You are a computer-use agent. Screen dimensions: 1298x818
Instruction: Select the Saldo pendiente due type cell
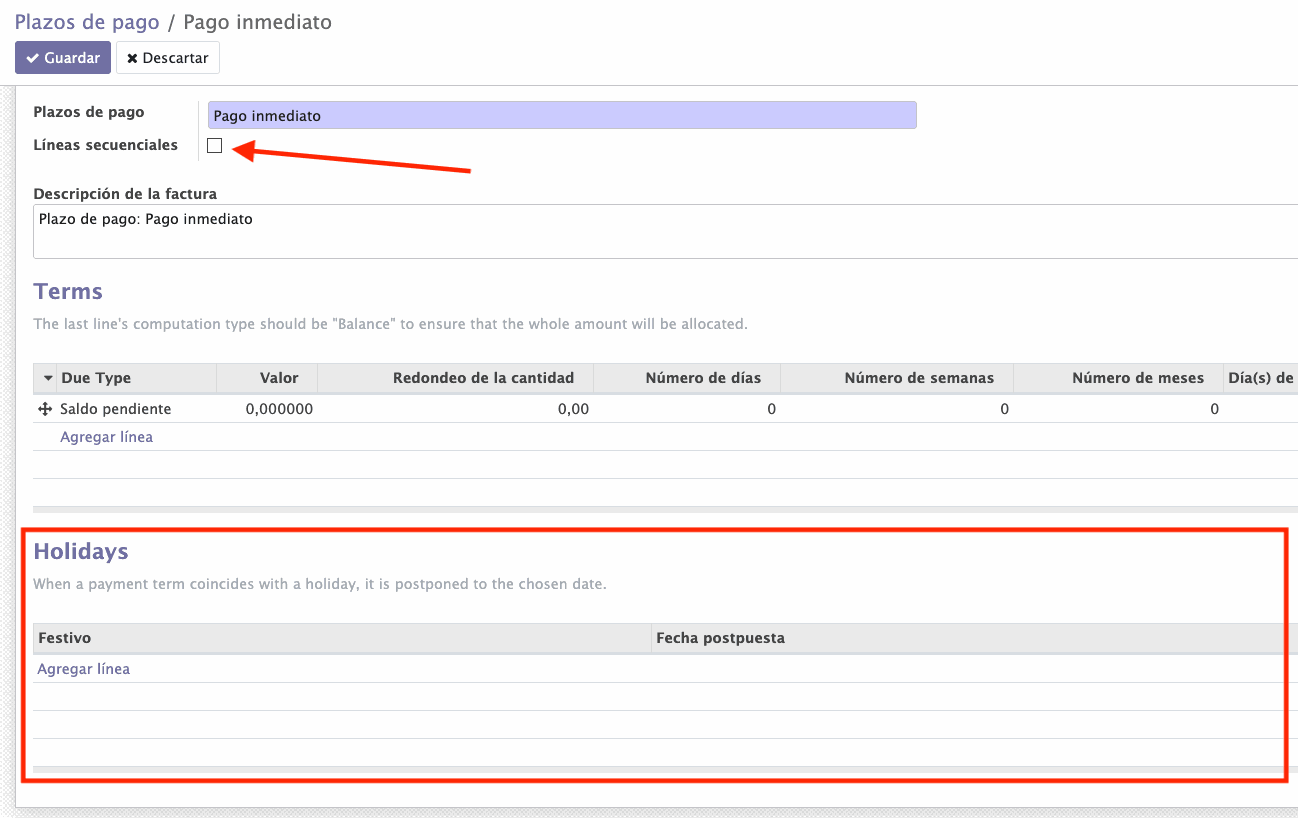tap(115, 409)
